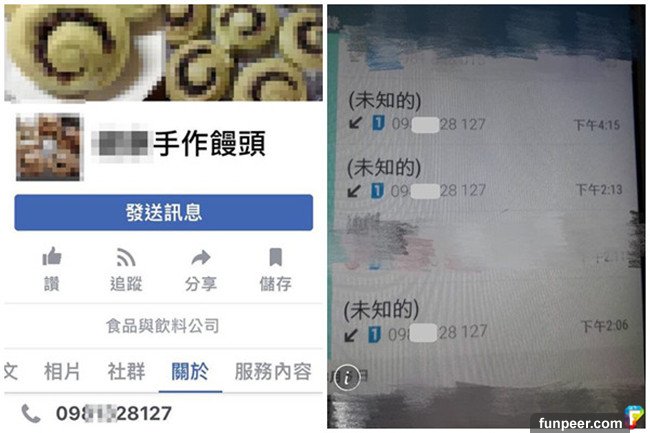Image resolution: width=650 pixels, height=433 pixels.
Task: Tap the blue SIM 1 icon at 下午2:06
Action: pos(374,334)
